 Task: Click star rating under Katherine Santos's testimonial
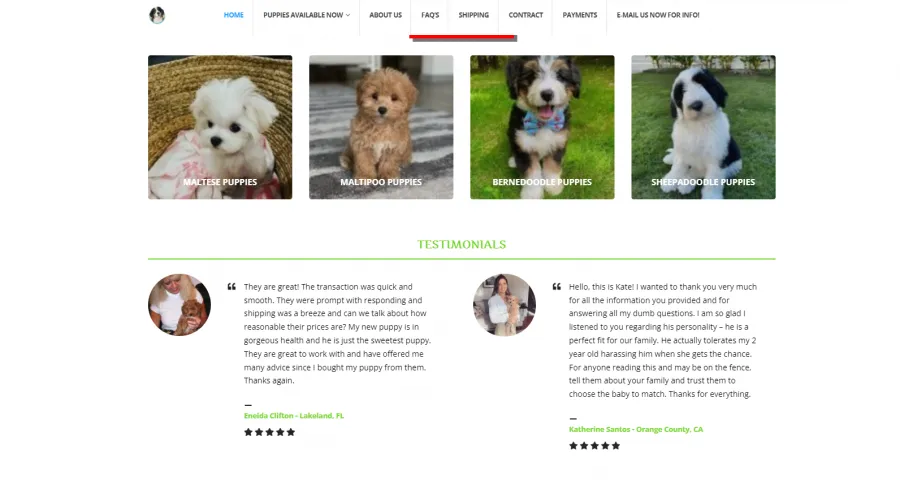pyautogui.click(x=595, y=446)
